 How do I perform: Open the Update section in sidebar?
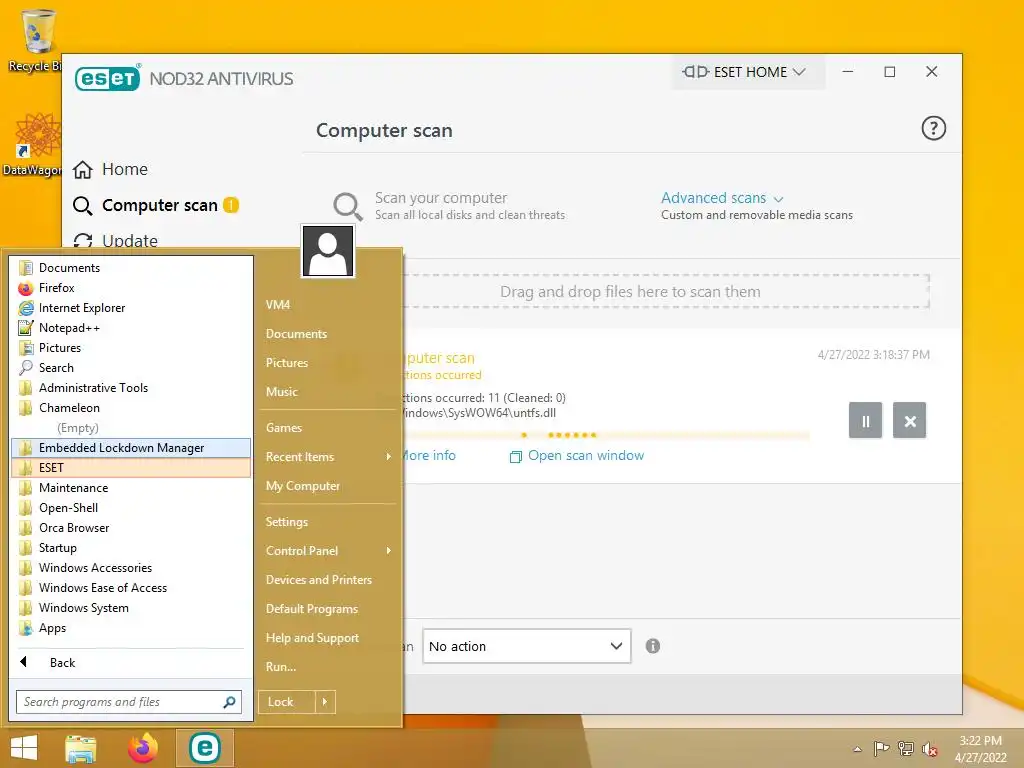[116, 240]
